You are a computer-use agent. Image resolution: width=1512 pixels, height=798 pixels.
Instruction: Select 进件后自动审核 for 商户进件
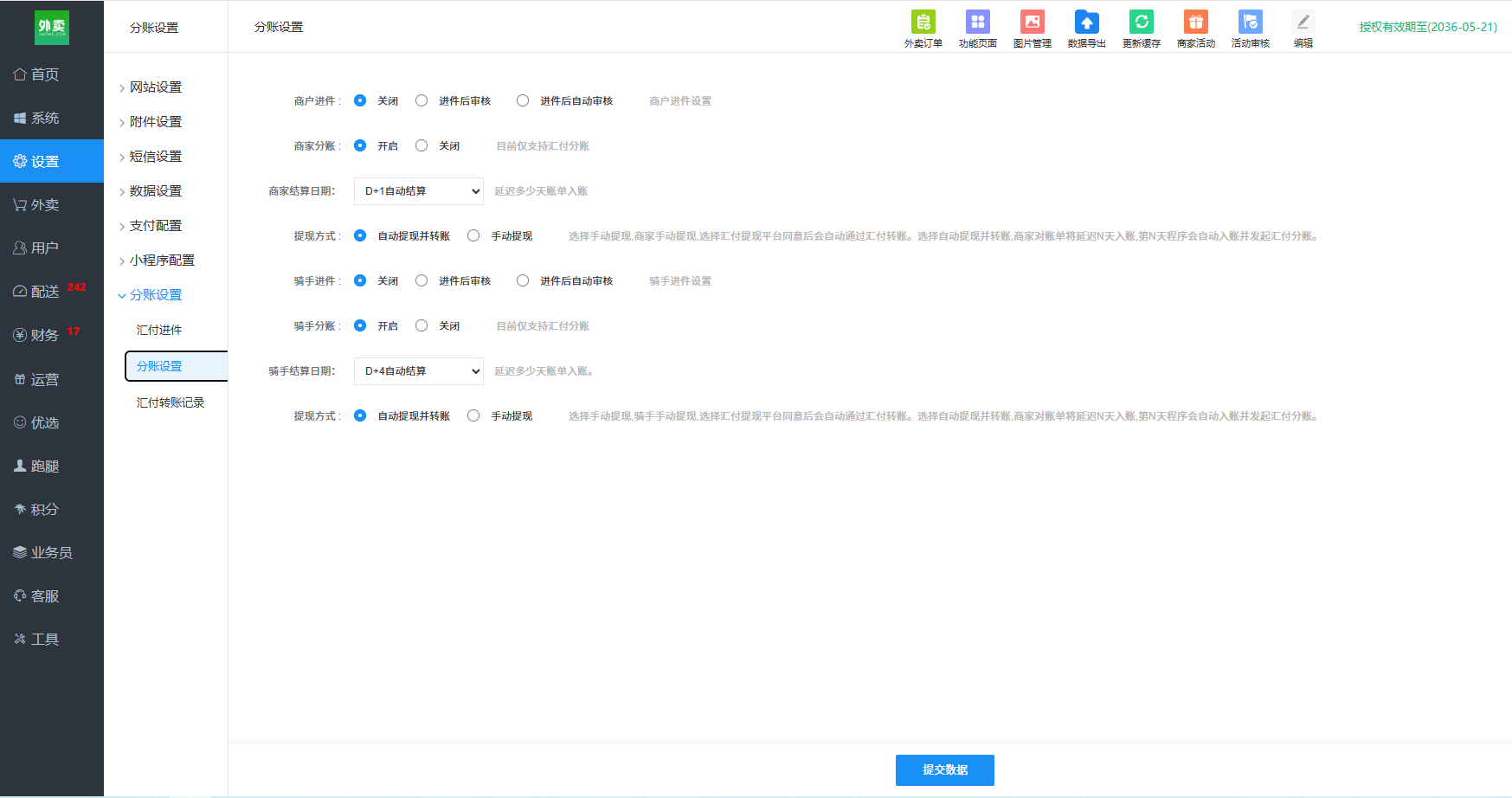coord(523,100)
